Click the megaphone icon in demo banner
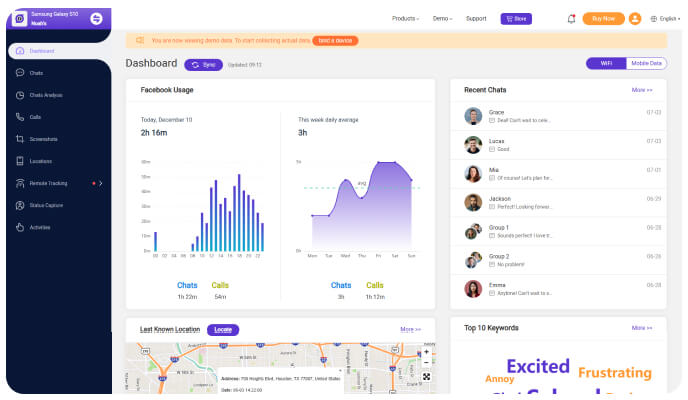Image resolution: width=688 pixels, height=400 pixels. [140, 40]
